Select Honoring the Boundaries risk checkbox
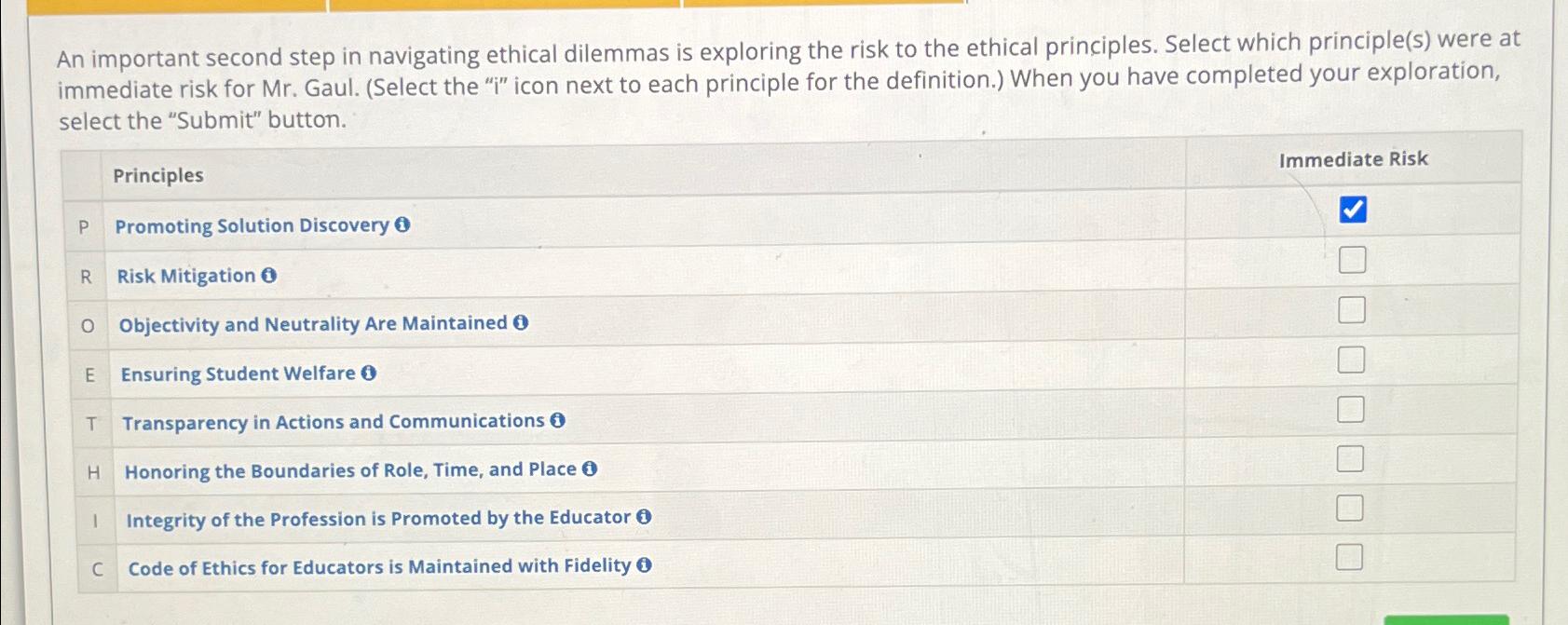Viewport: 1568px width, 625px height. coord(1350,458)
